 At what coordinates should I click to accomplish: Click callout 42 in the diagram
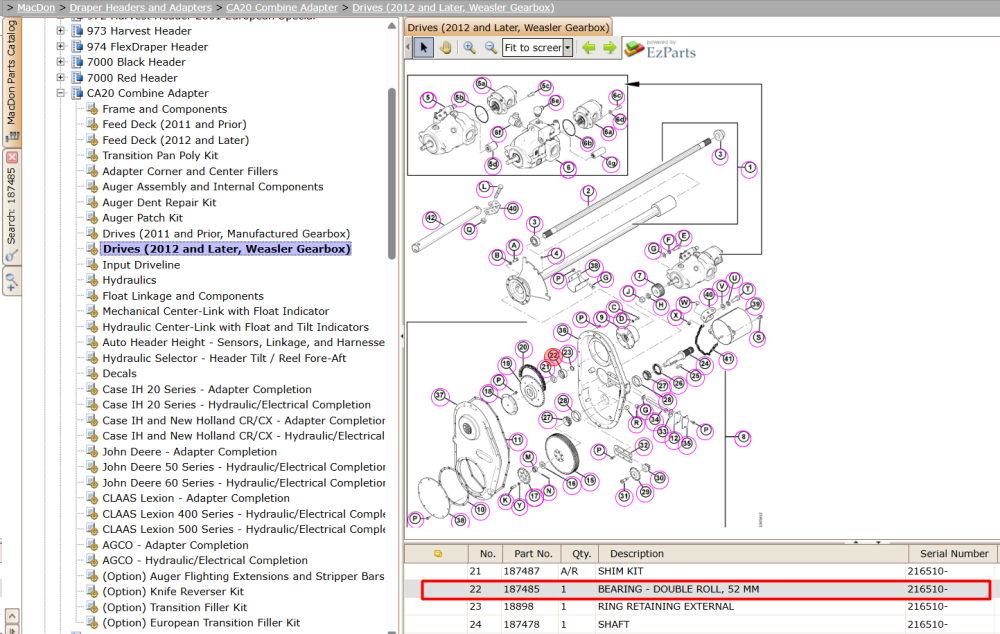coord(431,218)
